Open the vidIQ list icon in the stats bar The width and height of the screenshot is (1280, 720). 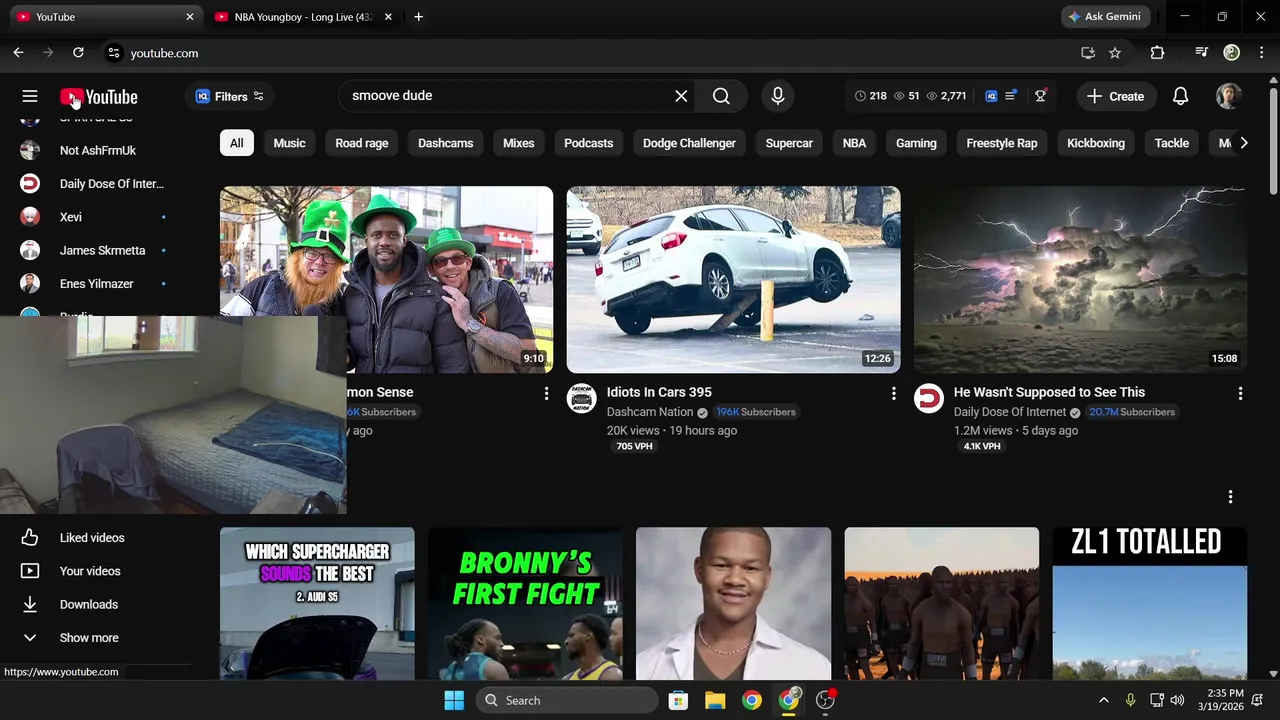pyautogui.click(x=1011, y=96)
